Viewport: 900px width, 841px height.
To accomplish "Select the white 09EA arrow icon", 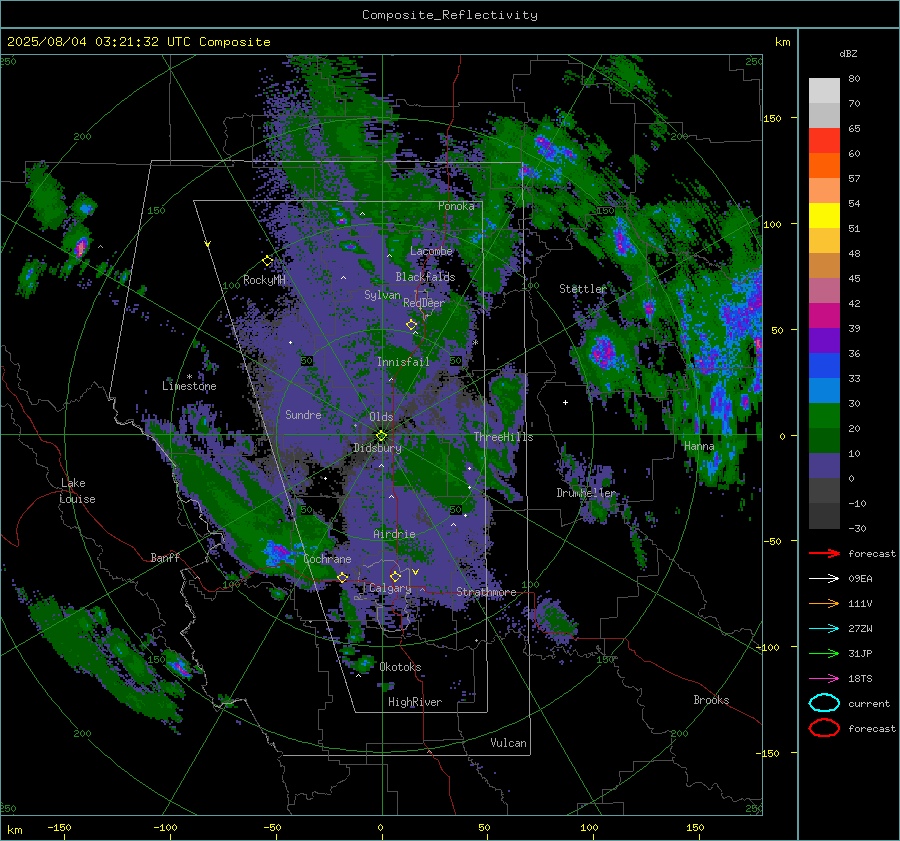I will [824, 579].
